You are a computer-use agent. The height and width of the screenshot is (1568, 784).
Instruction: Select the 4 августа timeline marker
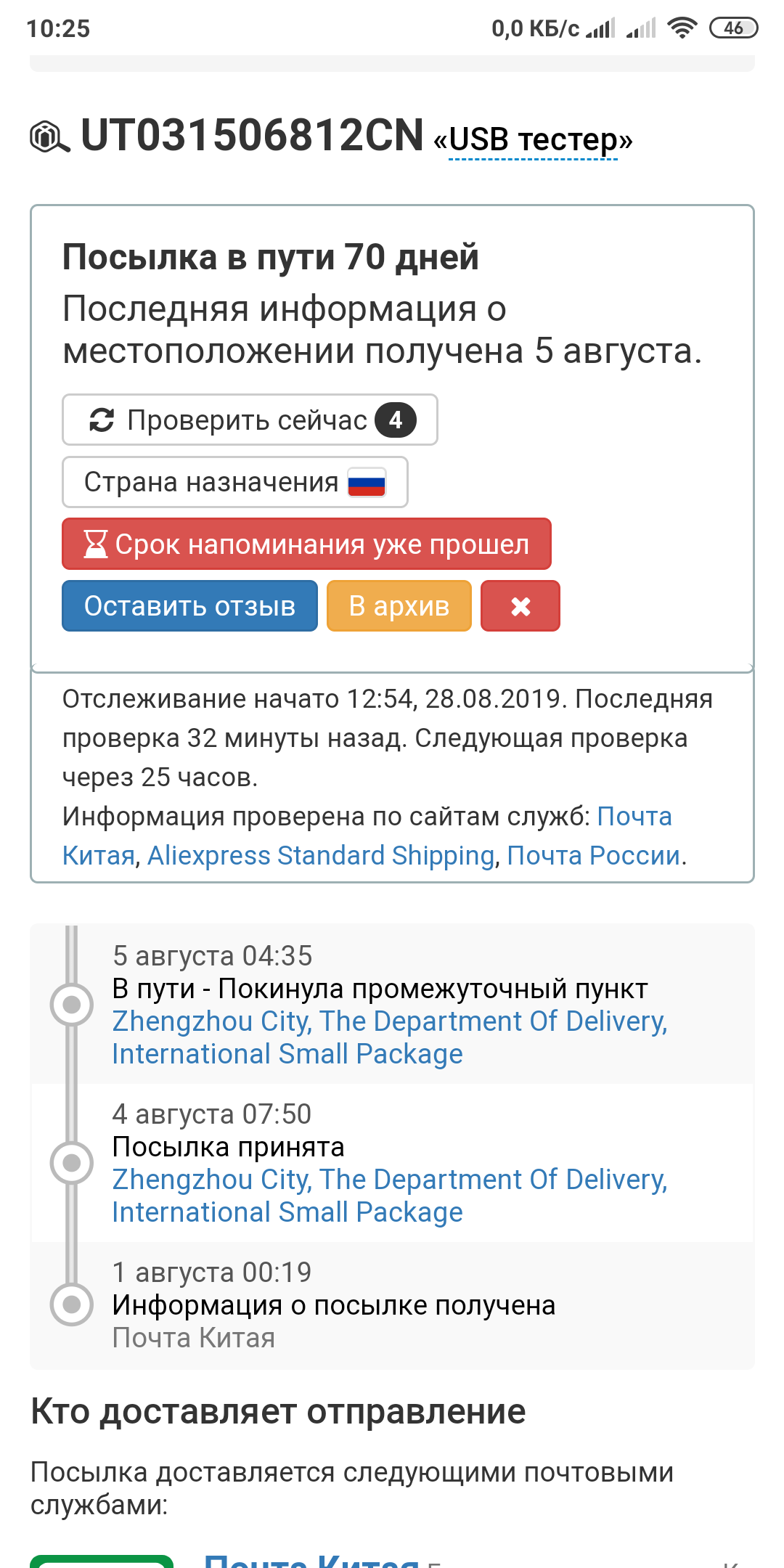pyautogui.click(x=71, y=1163)
